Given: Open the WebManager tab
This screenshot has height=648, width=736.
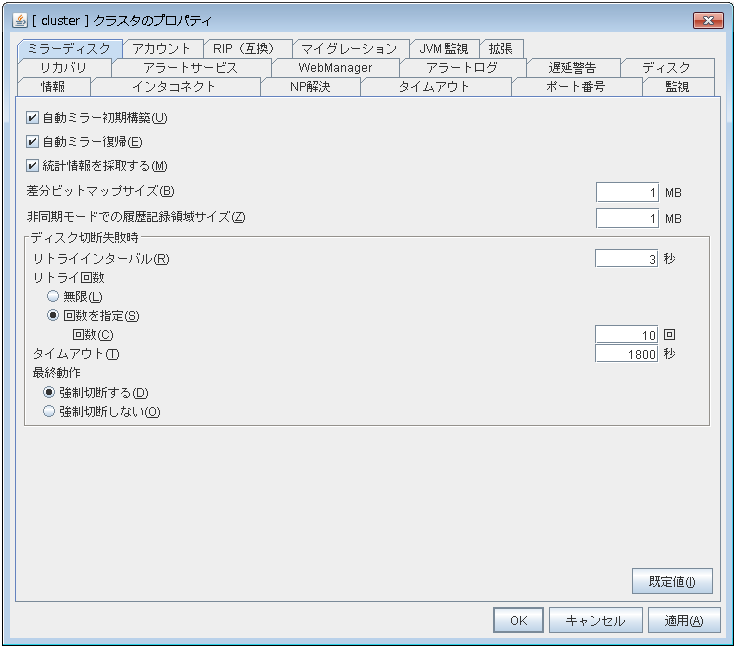Looking at the screenshot, I should 335,68.
